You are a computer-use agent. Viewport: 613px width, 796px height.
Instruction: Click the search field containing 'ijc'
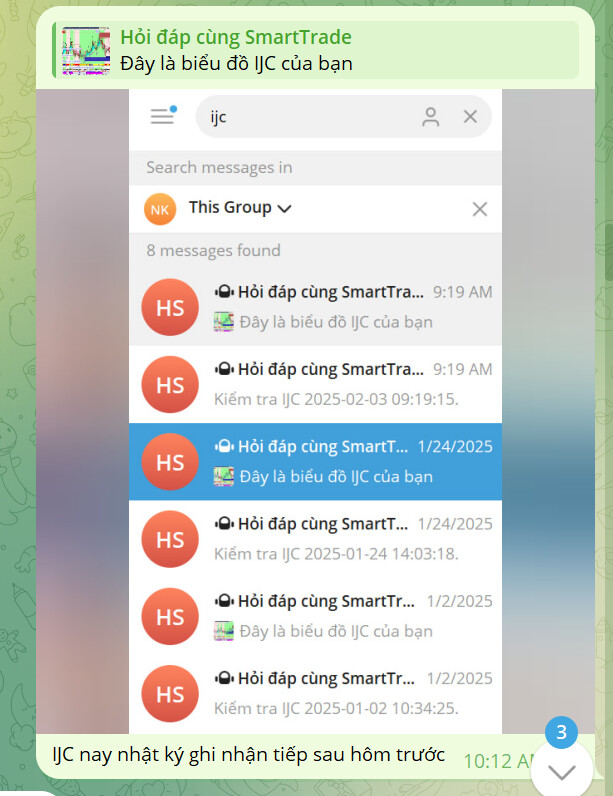coord(344,117)
